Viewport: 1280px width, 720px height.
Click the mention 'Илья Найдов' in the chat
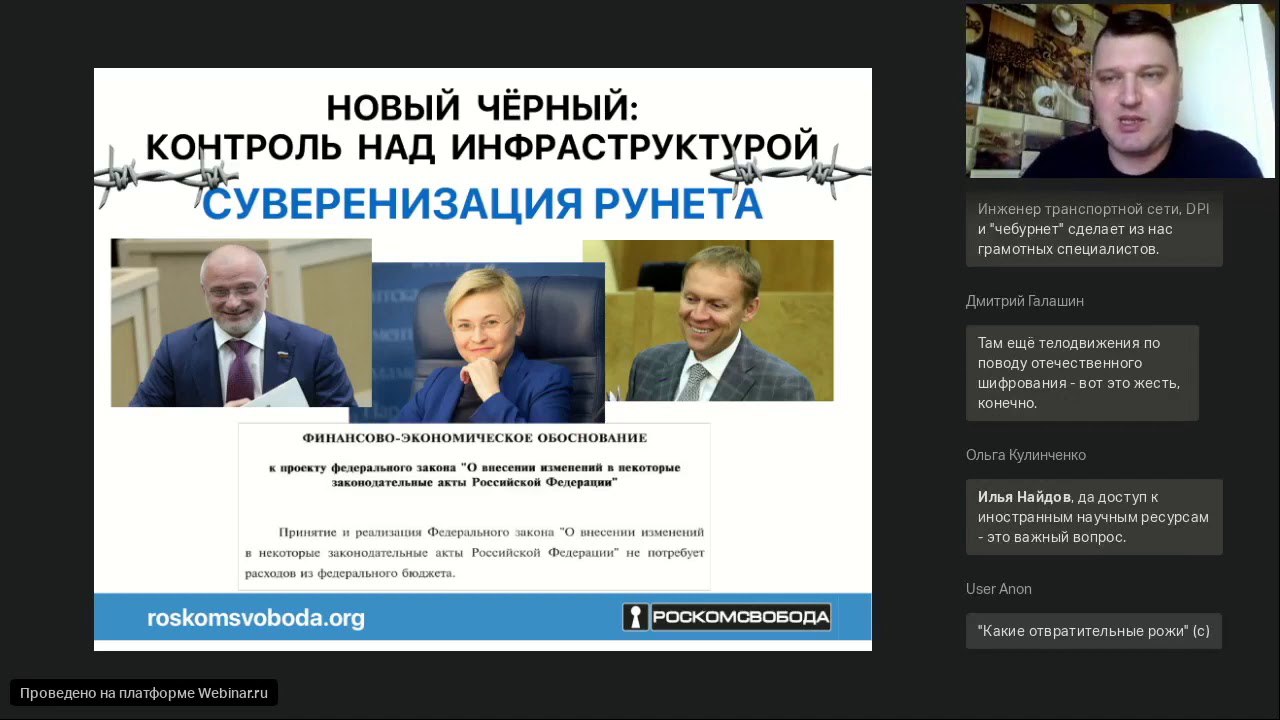(x=1024, y=497)
